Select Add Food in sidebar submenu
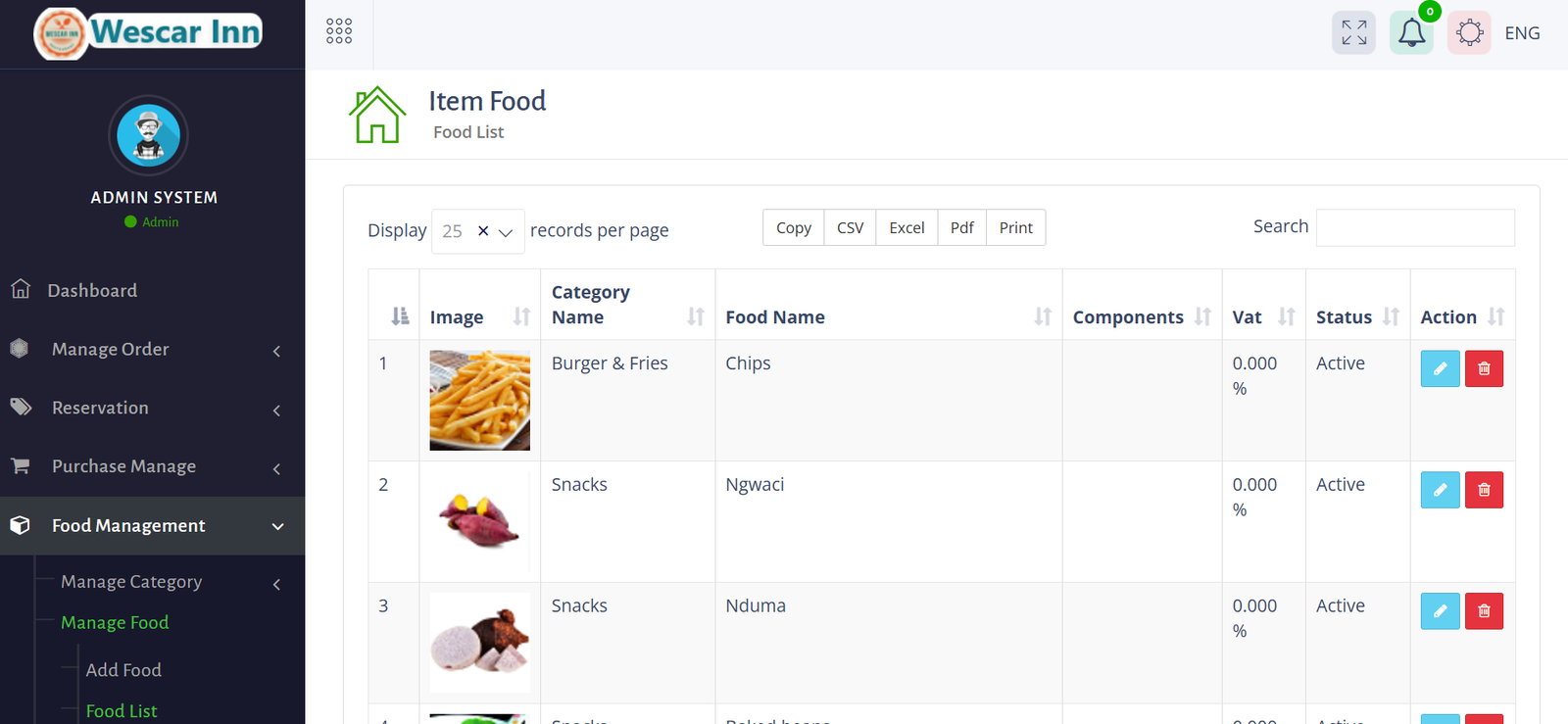 [x=123, y=670]
